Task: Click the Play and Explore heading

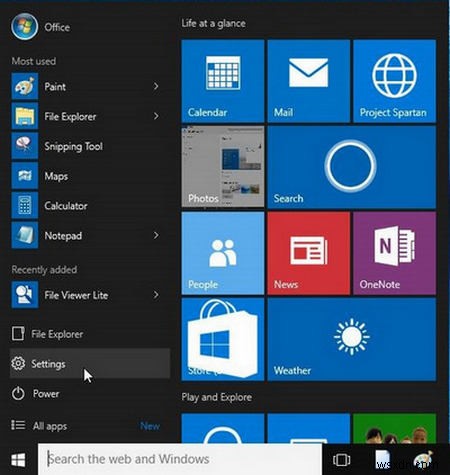Action: pyautogui.click(x=217, y=397)
